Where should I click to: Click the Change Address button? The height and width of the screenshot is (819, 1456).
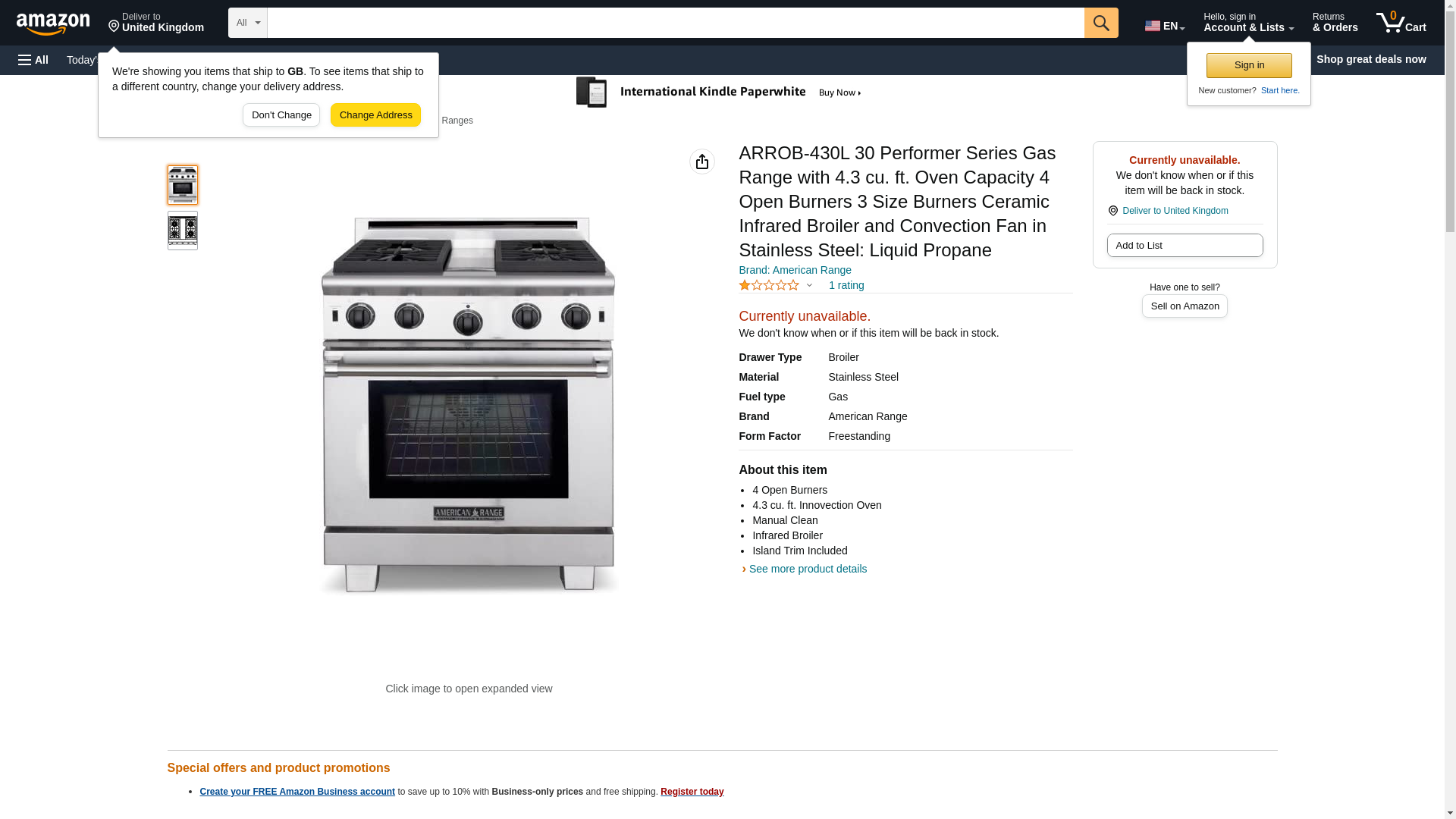[375, 115]
